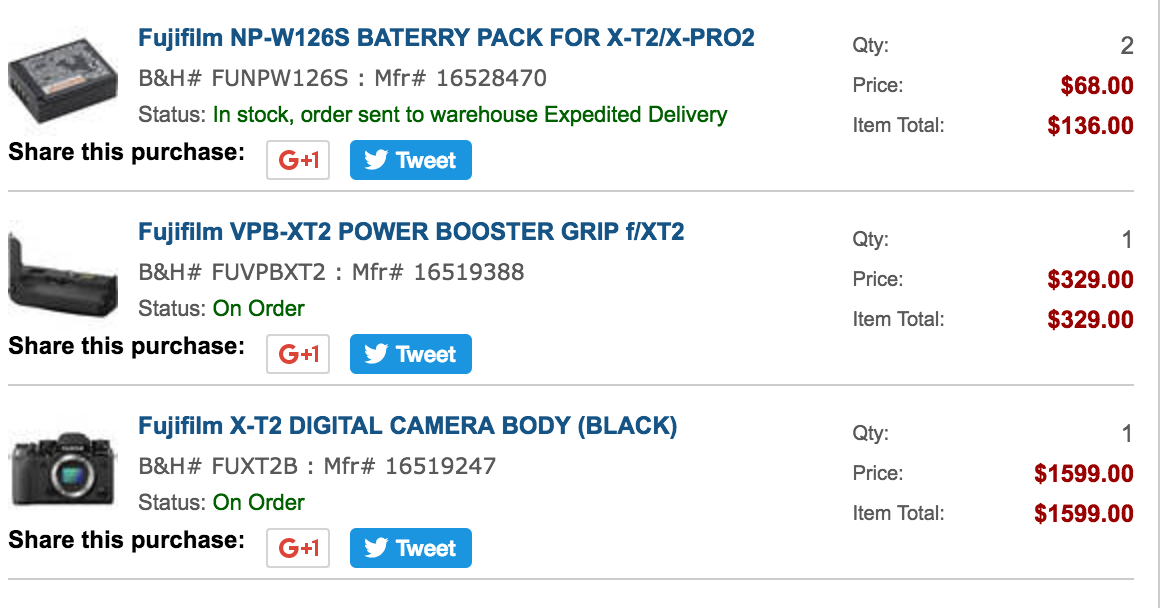
Task: Open Fujifilm NP-W126S battery pack product link
Action: 446,39
